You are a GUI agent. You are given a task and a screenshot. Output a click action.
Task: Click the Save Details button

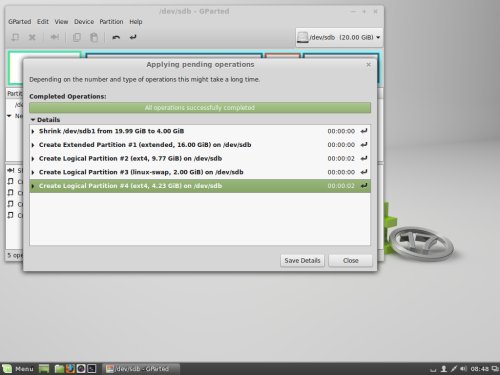tap(302, 260)
